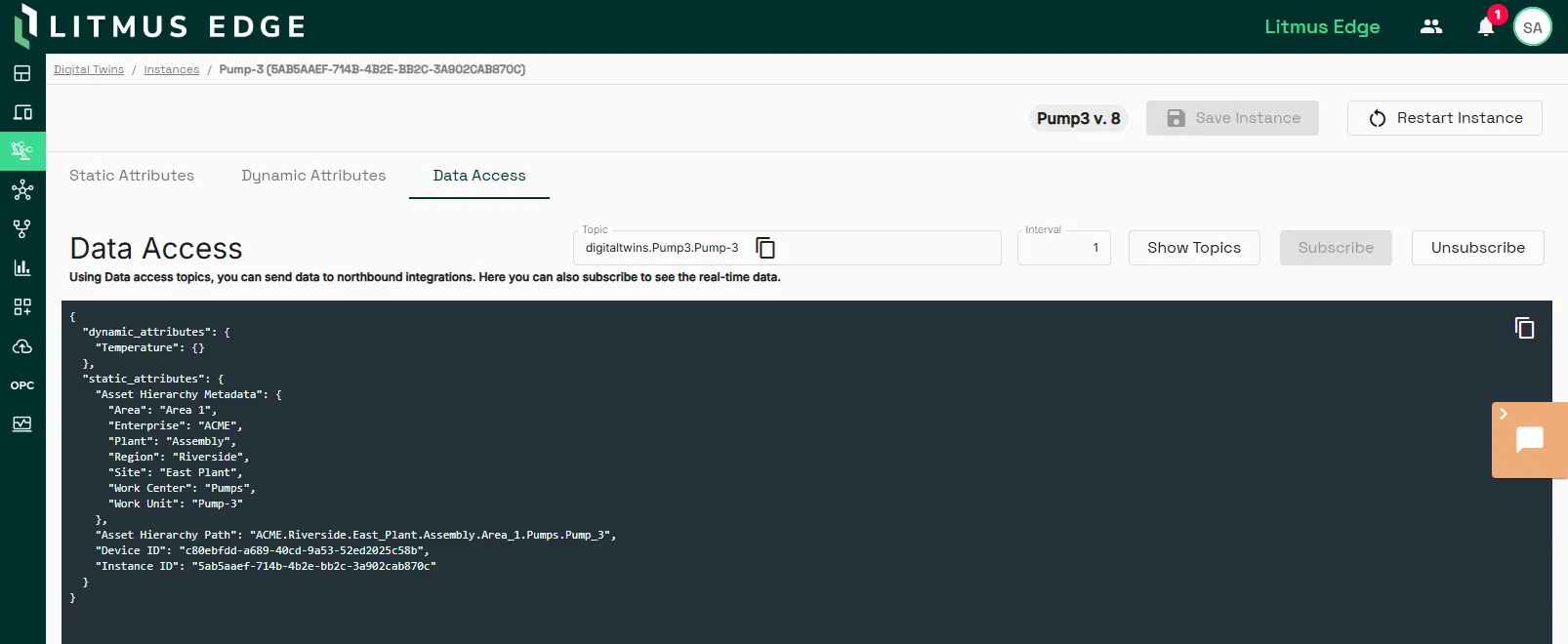The height and width of the screenshot is (644, 1568).
Task: Click the Litmus Edge text in the header
Action: pyautogui.click(x=1323, y=27)
